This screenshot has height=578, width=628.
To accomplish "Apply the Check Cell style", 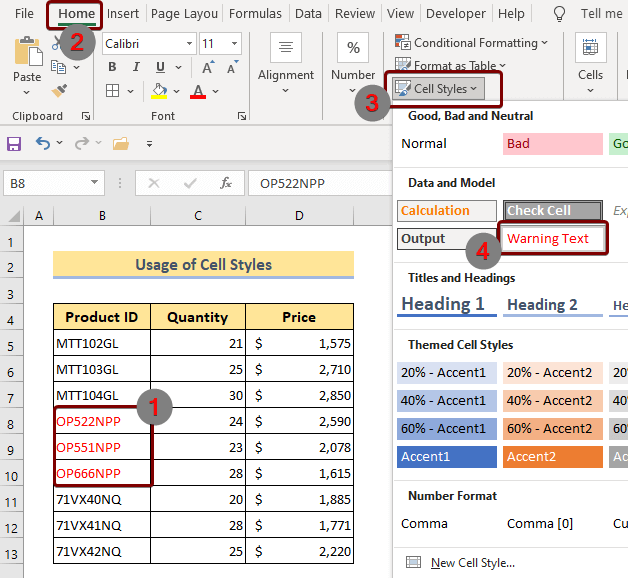I will pyautogui.click(x=553, y=211).
